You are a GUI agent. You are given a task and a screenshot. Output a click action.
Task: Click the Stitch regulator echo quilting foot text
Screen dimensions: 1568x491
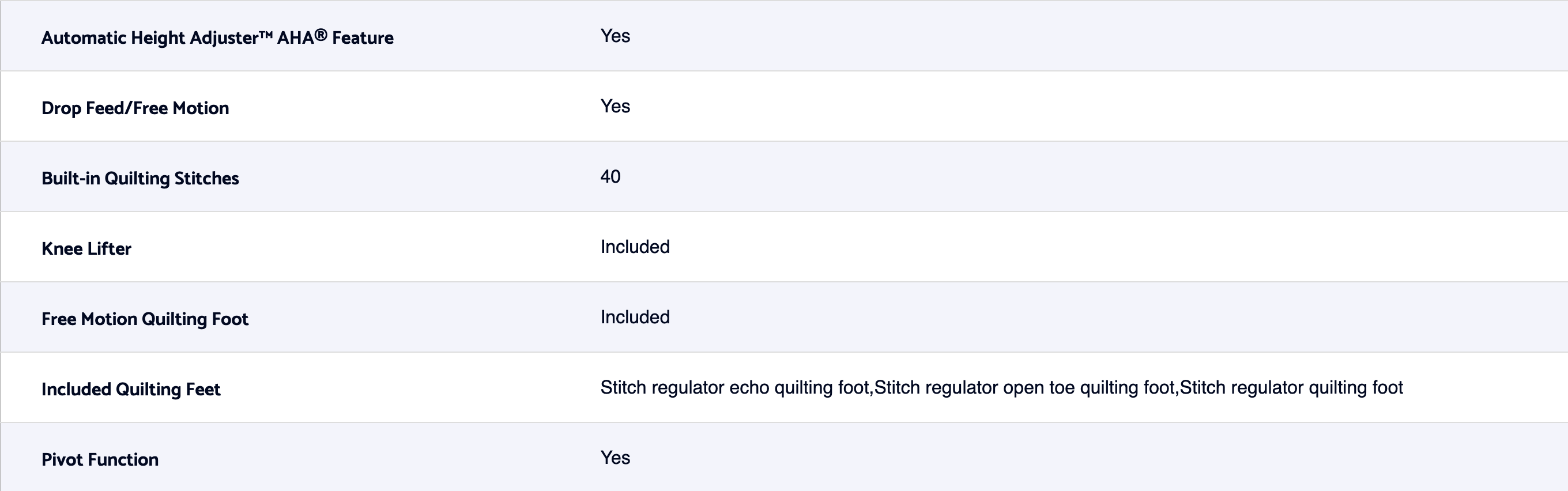tap(734, 388)
